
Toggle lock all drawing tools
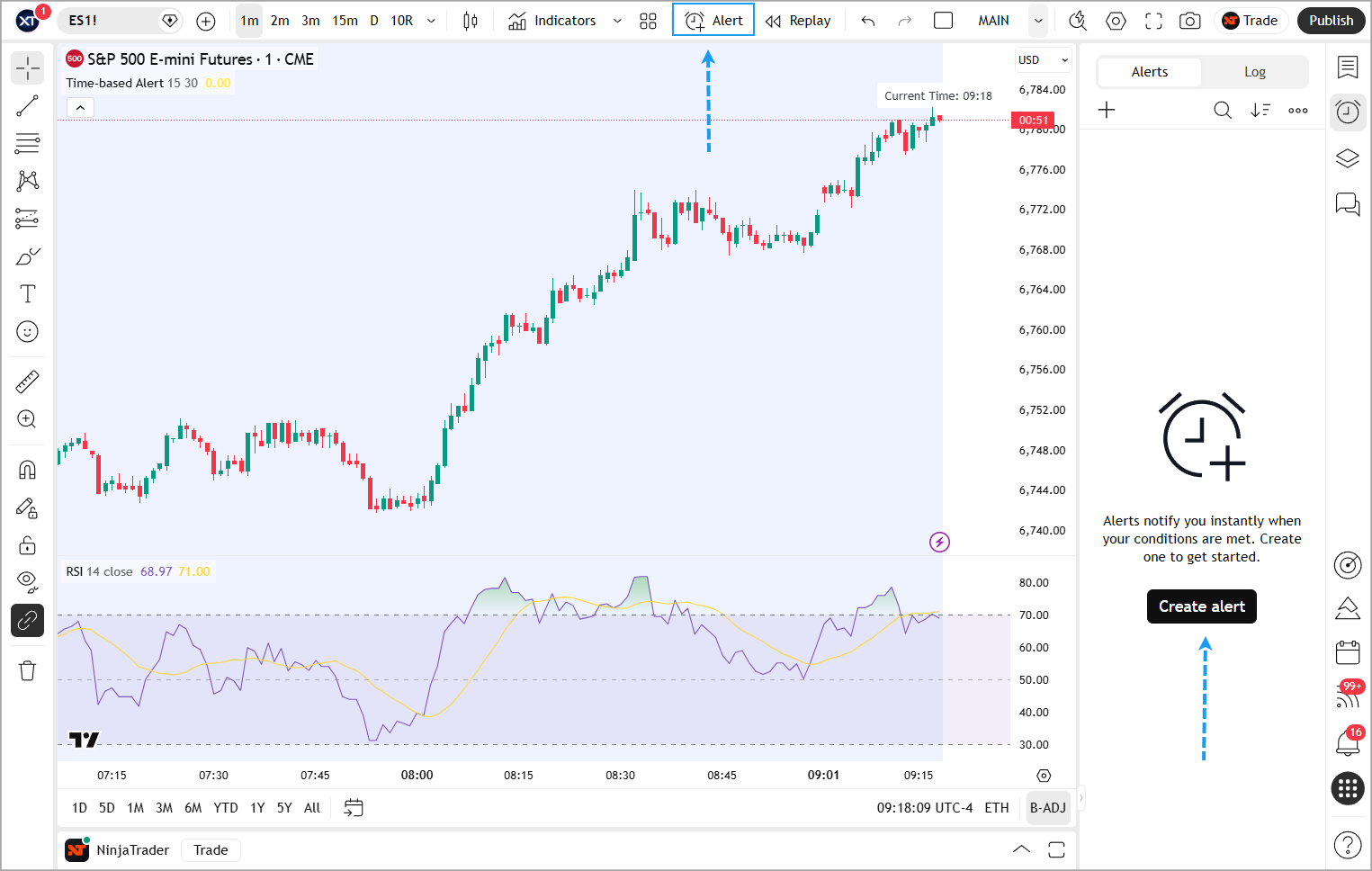coord(27,545)
